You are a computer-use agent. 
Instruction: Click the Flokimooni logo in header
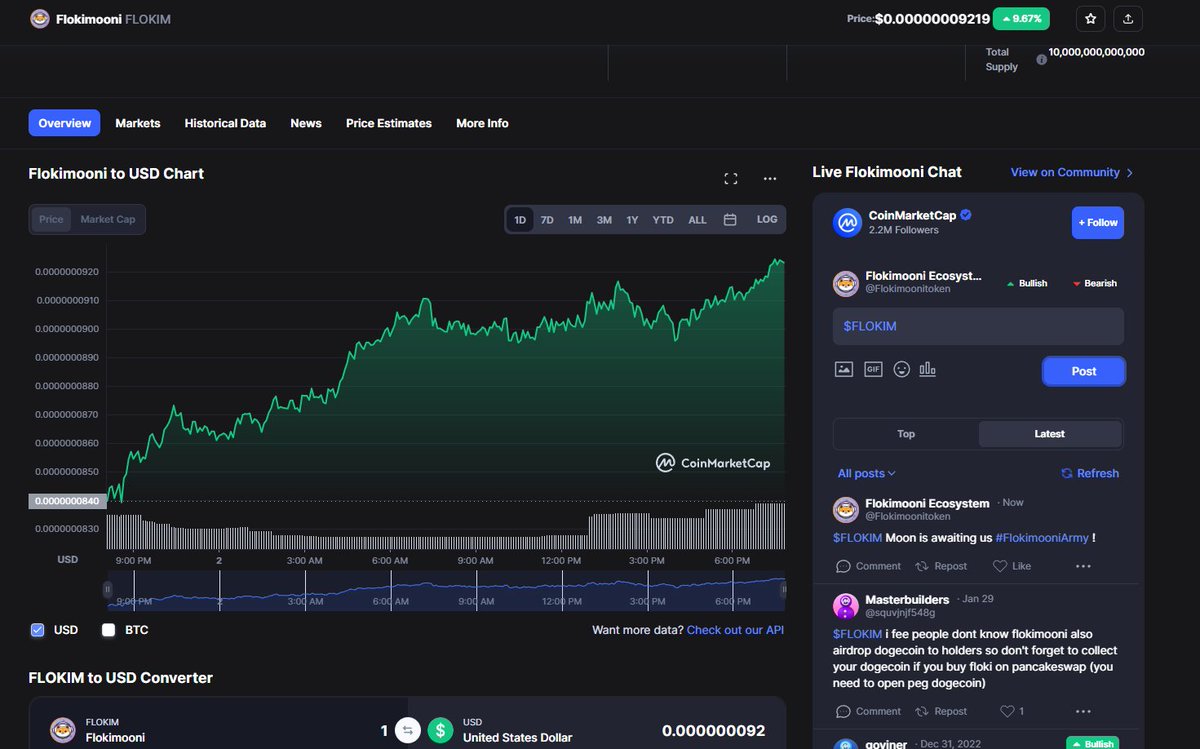coord(40,19)
